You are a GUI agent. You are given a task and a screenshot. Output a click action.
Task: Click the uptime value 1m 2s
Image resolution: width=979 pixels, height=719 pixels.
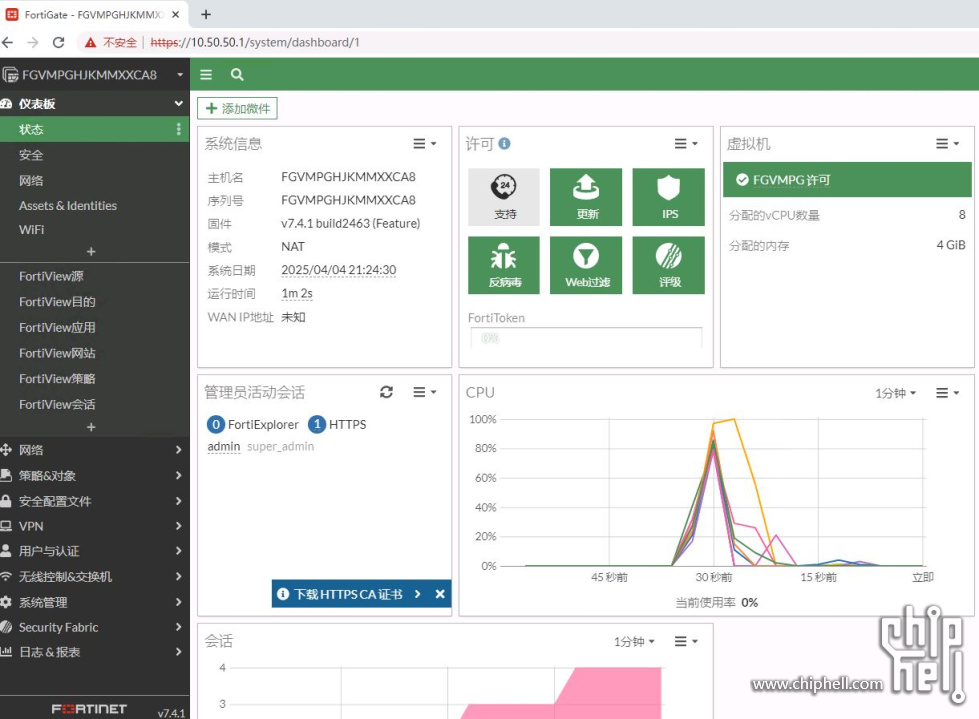(x=297, y=293)
